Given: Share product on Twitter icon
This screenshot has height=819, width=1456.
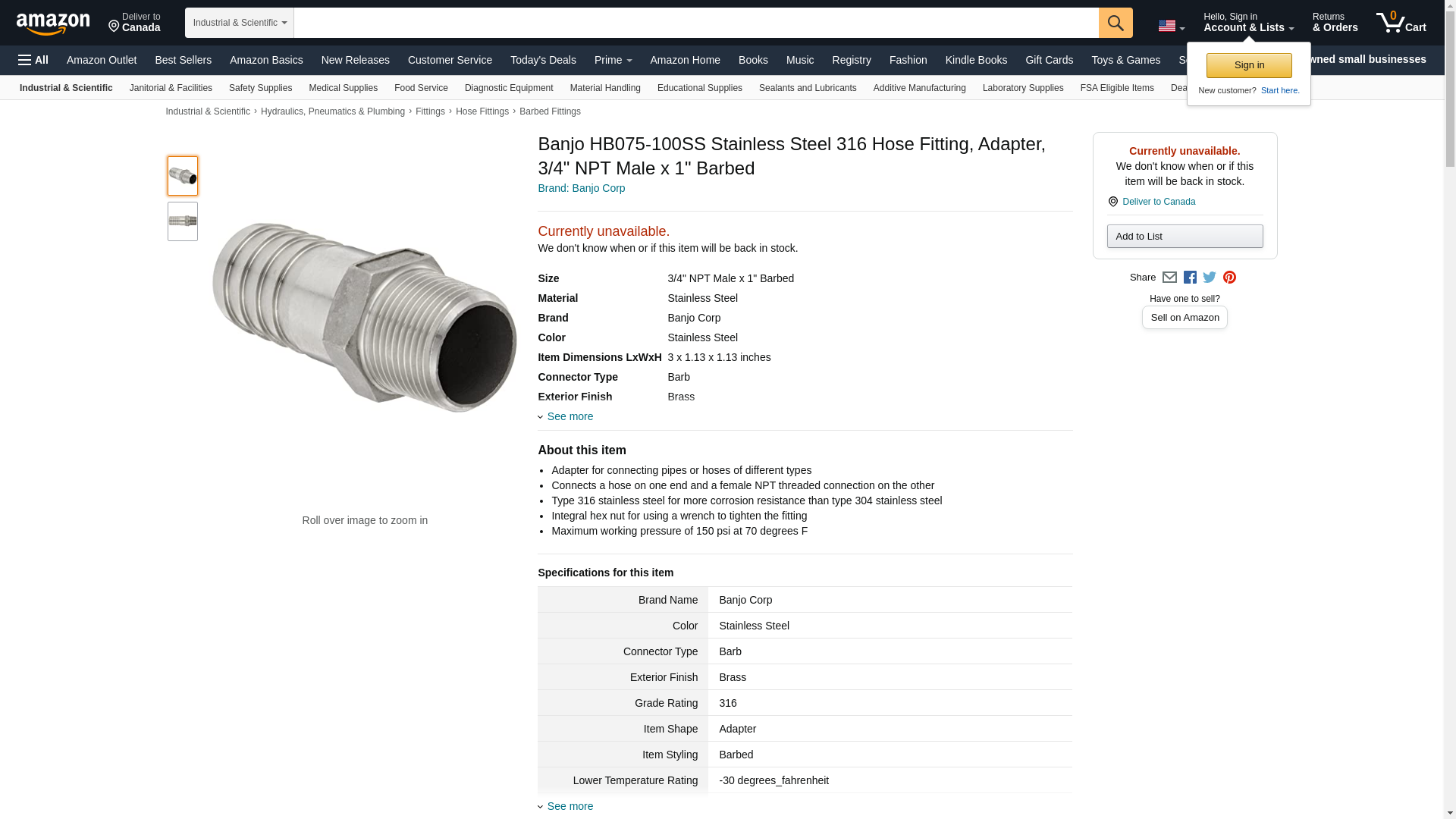Looking at the screenshot, I should (1210, 278).
